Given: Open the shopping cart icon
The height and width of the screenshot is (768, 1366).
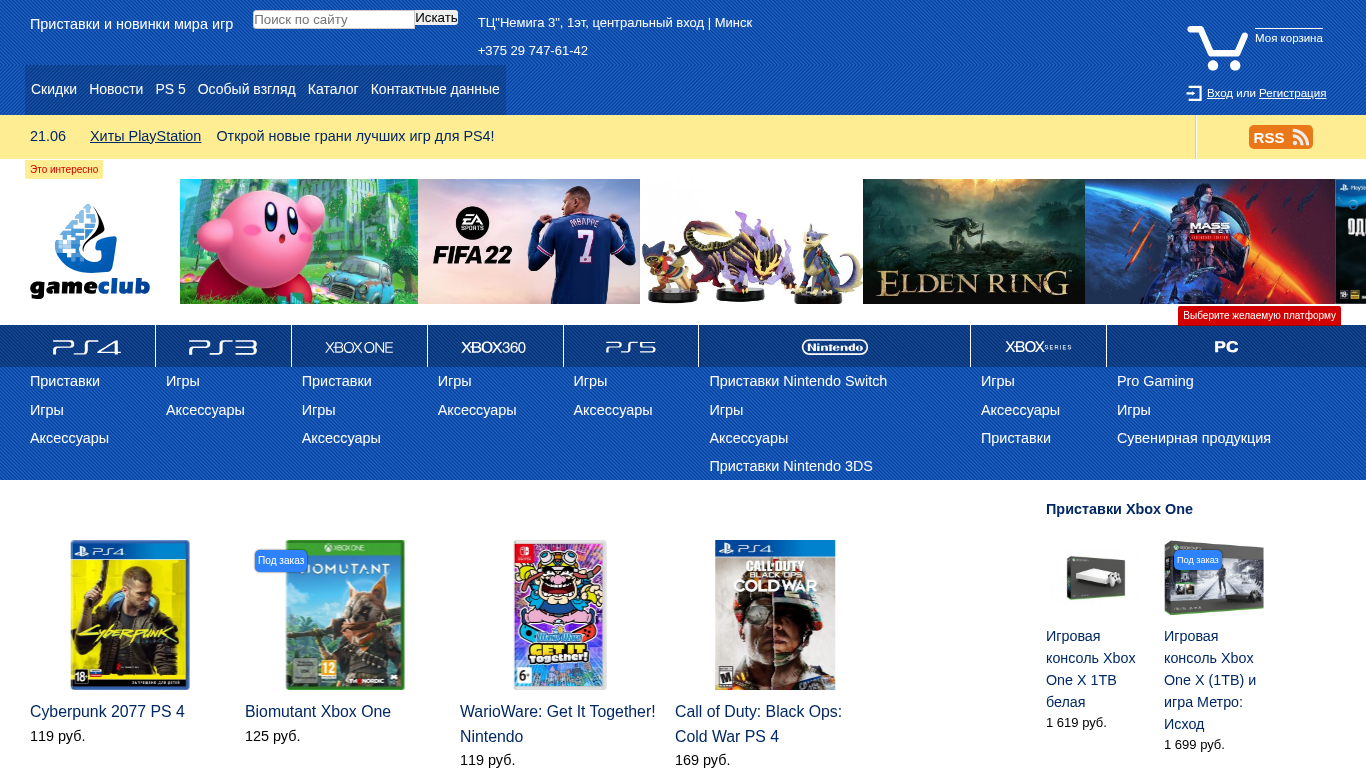Looking at the screenshot, I should 1217,47.
